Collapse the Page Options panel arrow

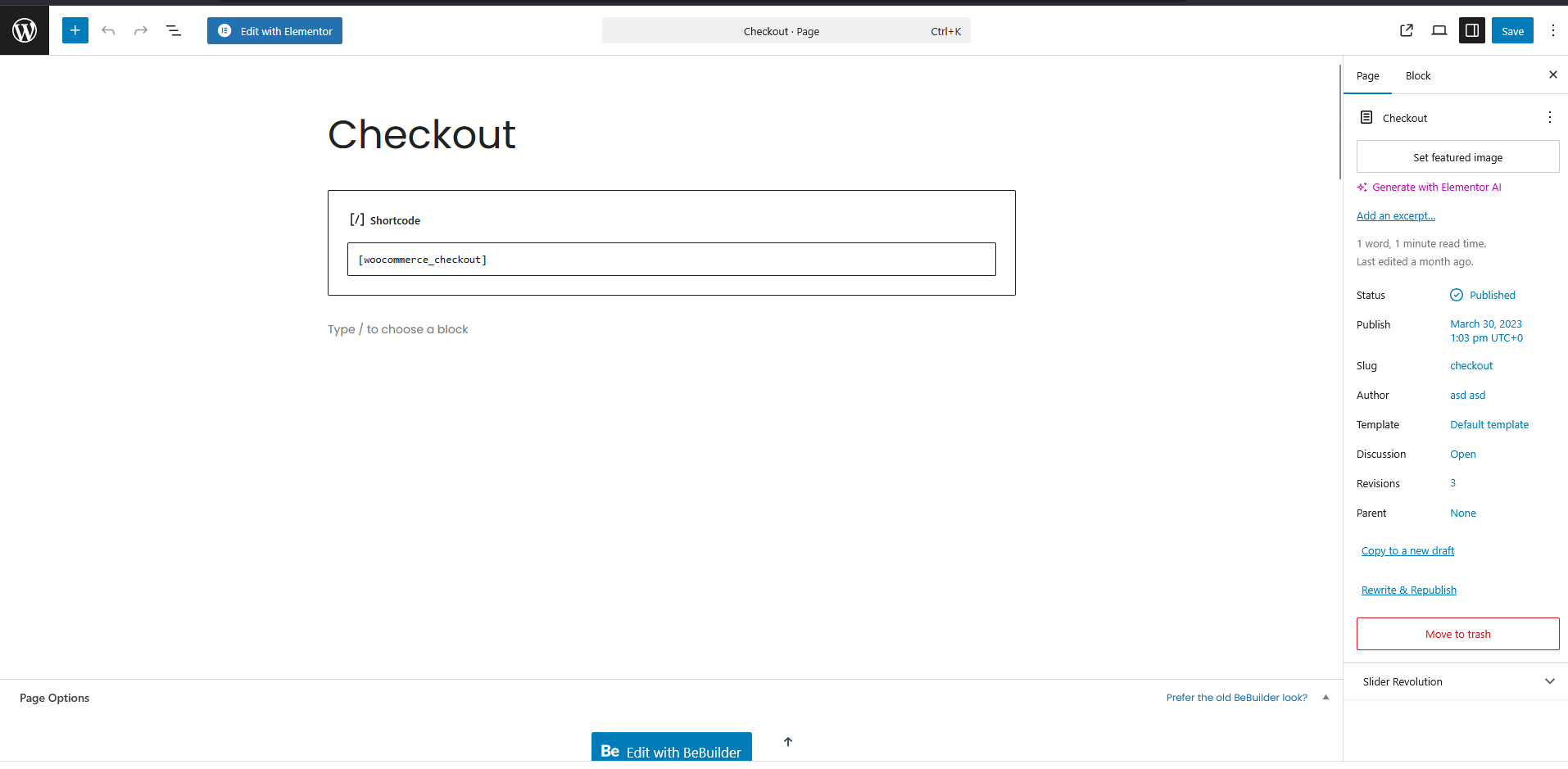1326,698
